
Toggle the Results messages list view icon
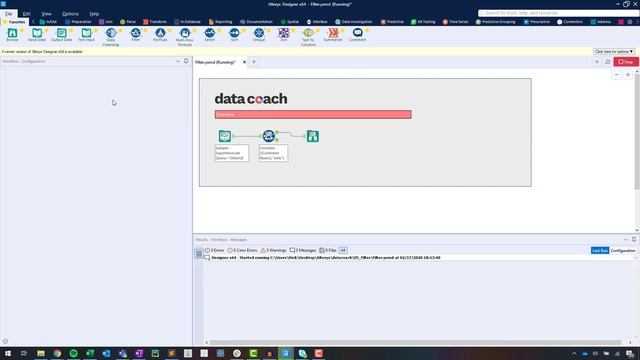pyautogui.click(x=199, y=254)
